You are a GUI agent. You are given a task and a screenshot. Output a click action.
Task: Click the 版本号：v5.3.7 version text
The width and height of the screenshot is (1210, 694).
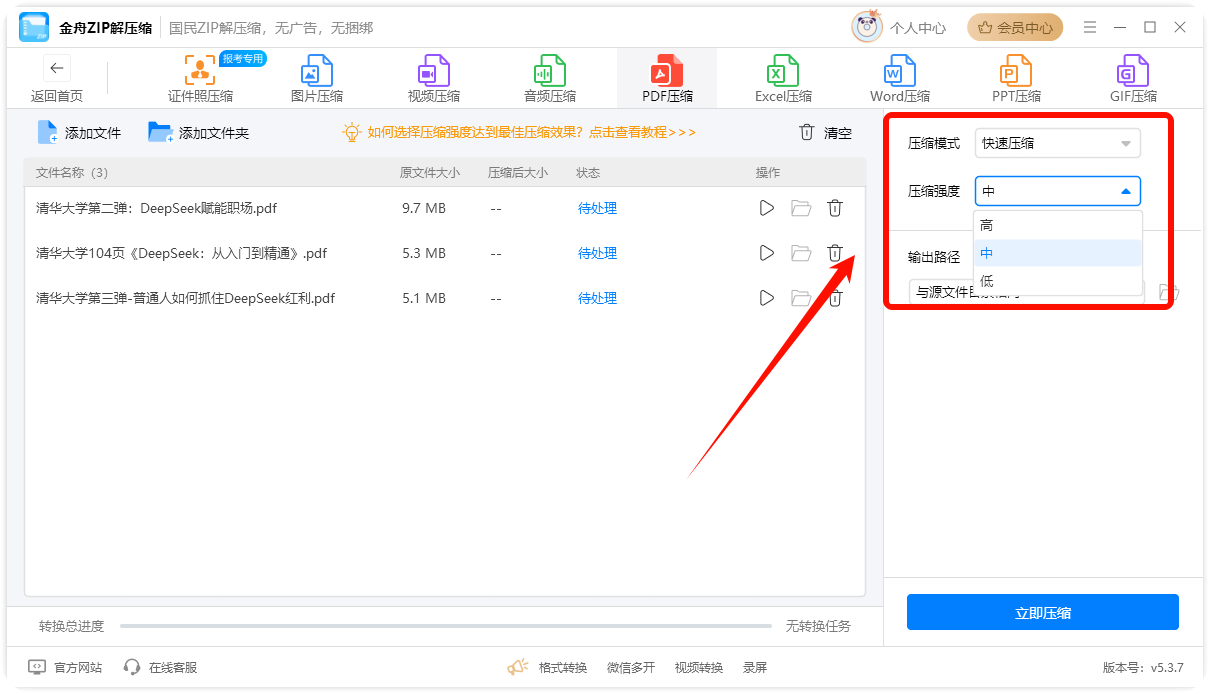click(1143, 667)
